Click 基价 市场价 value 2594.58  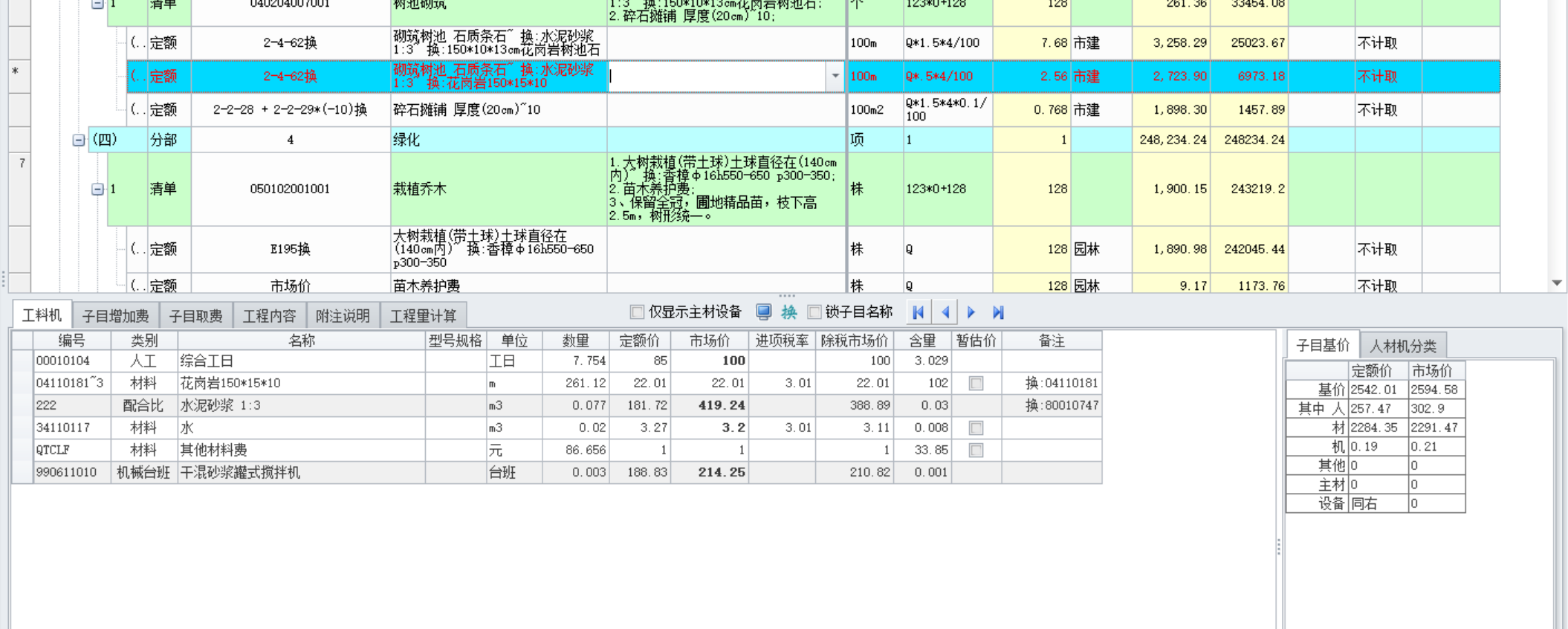click(x=1437, y=390)
